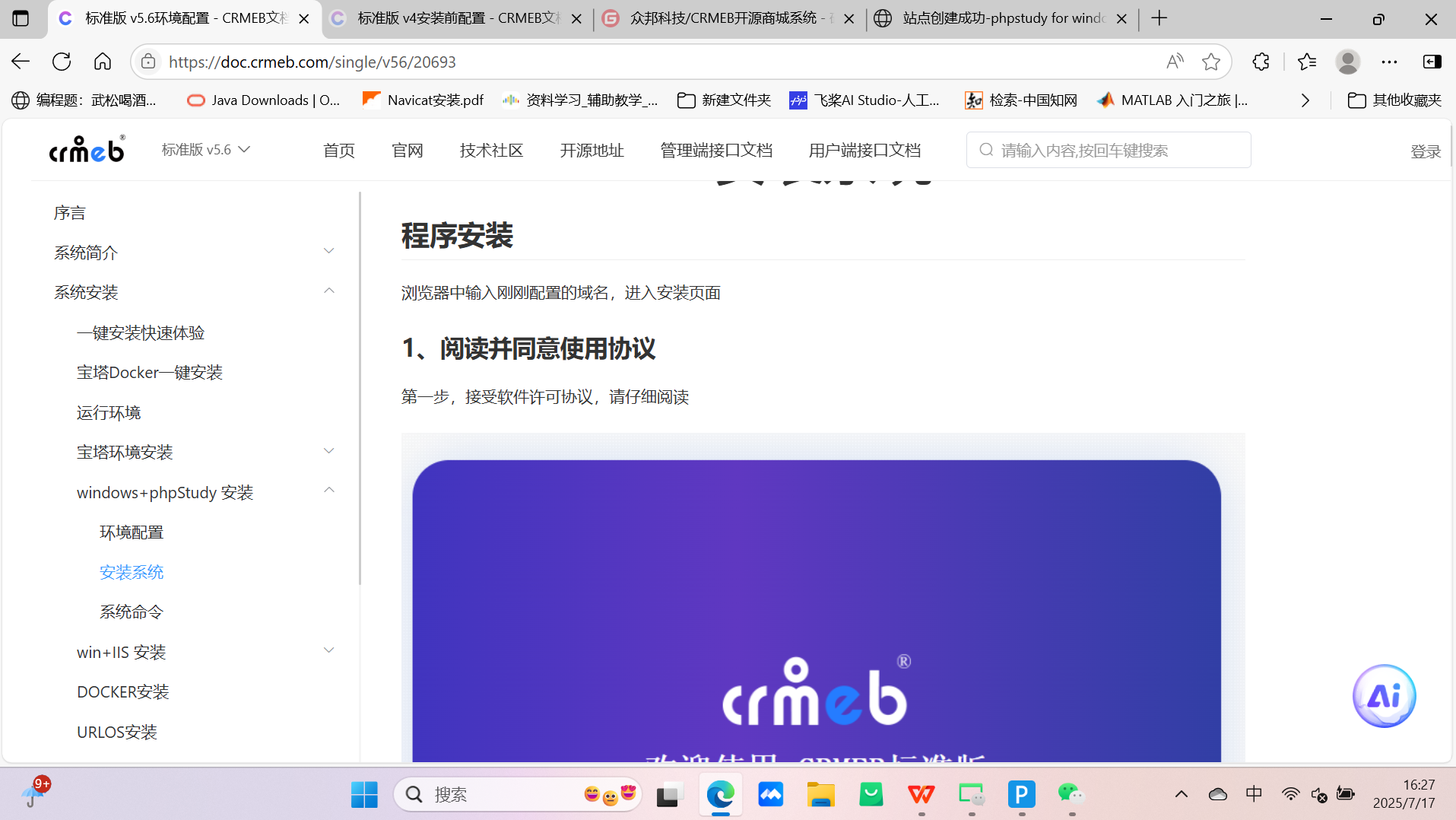Open Wi-Fi network tray icon

pos(1290,794)
